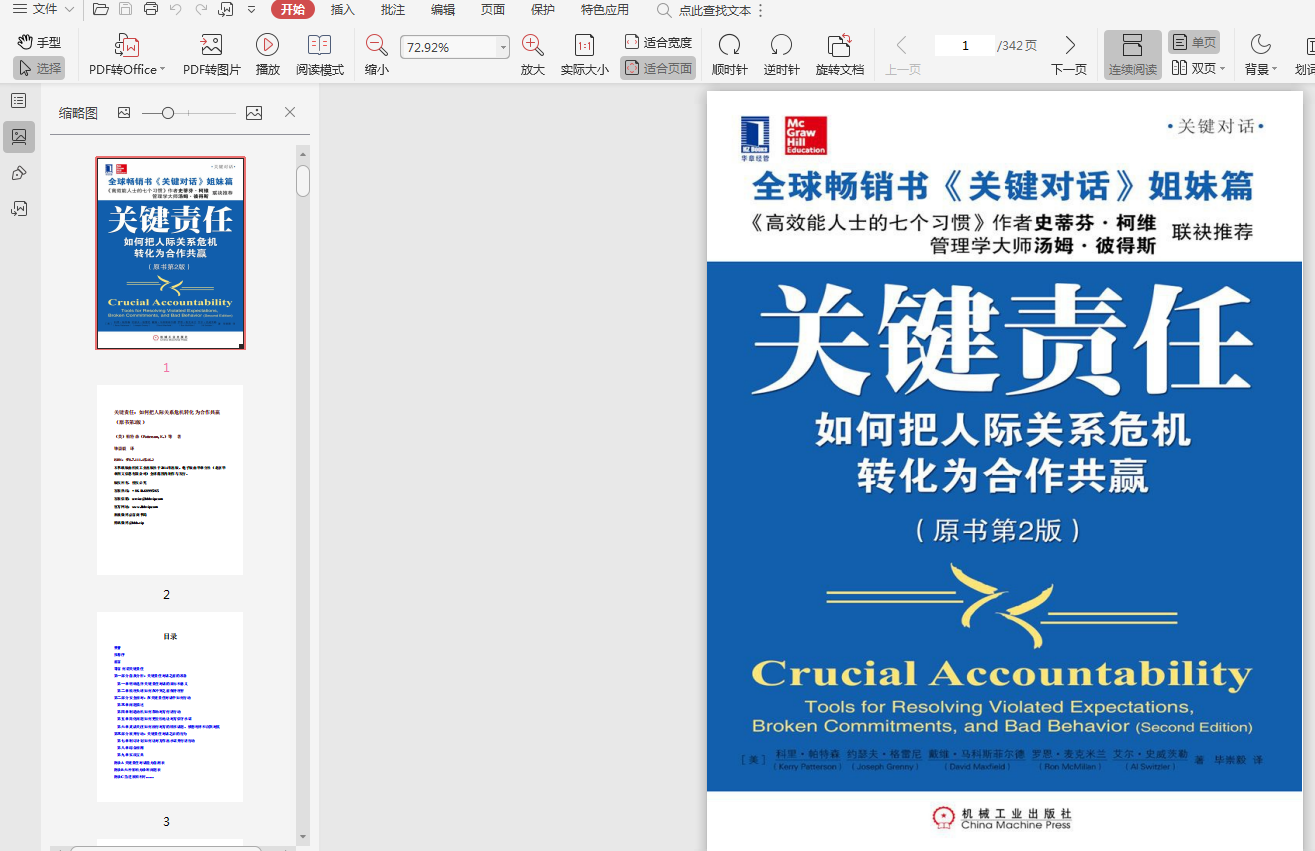Rotate page clockwise (顺时针)
The height and width of the screenshot is (851, 1315).
click(730, 55)
